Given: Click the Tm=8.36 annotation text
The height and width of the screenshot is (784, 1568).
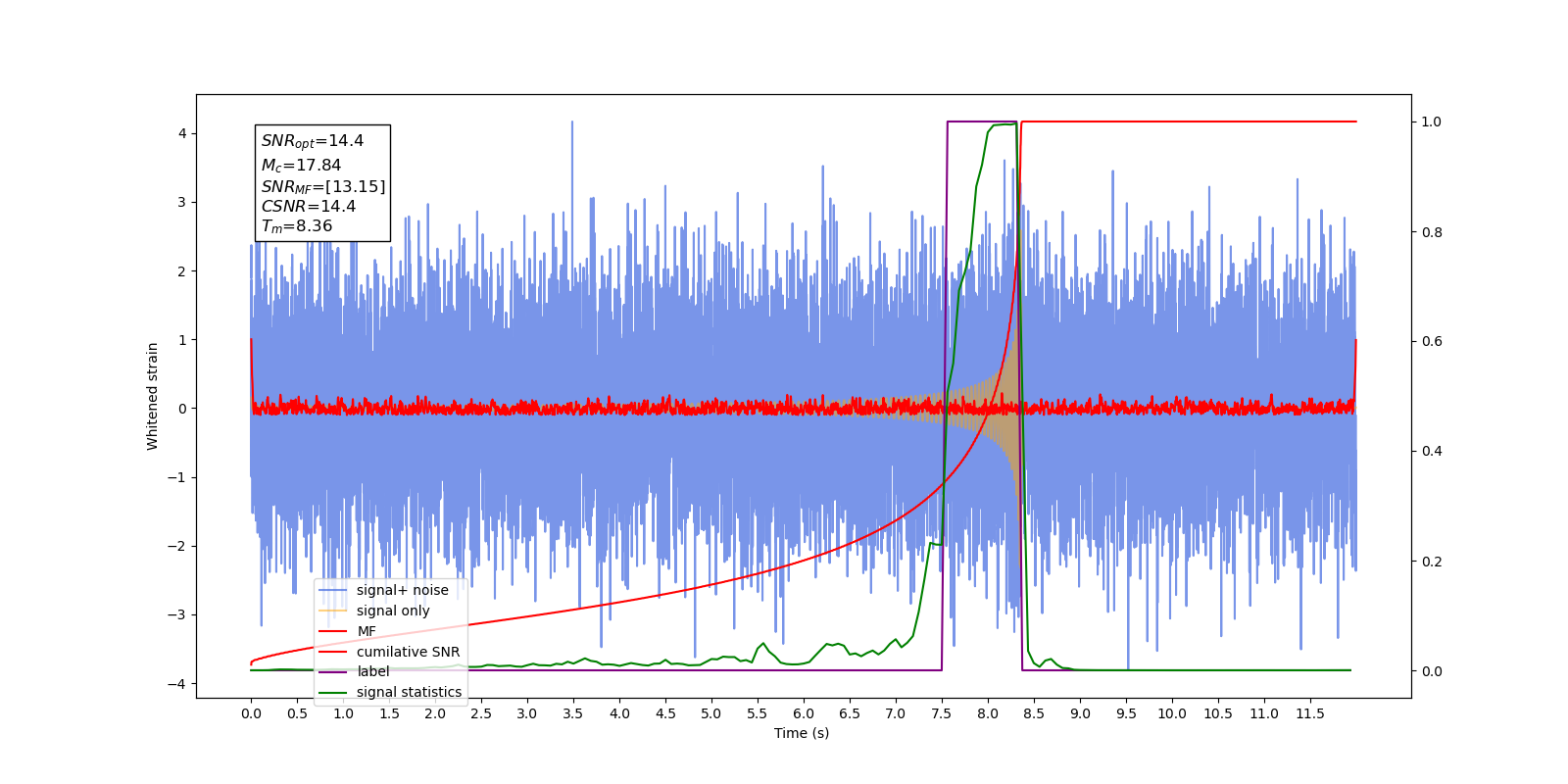Looking at the screenshot, I should (x=296, y=226).
